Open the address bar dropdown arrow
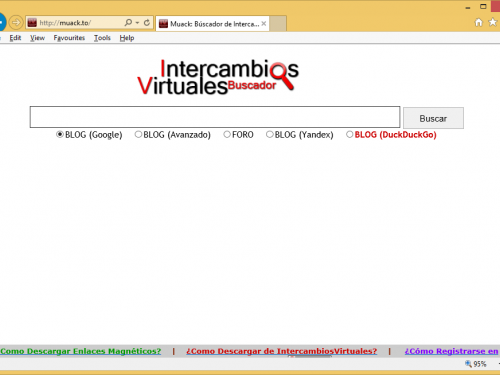 pyautogui.click(x=137, y=23)
